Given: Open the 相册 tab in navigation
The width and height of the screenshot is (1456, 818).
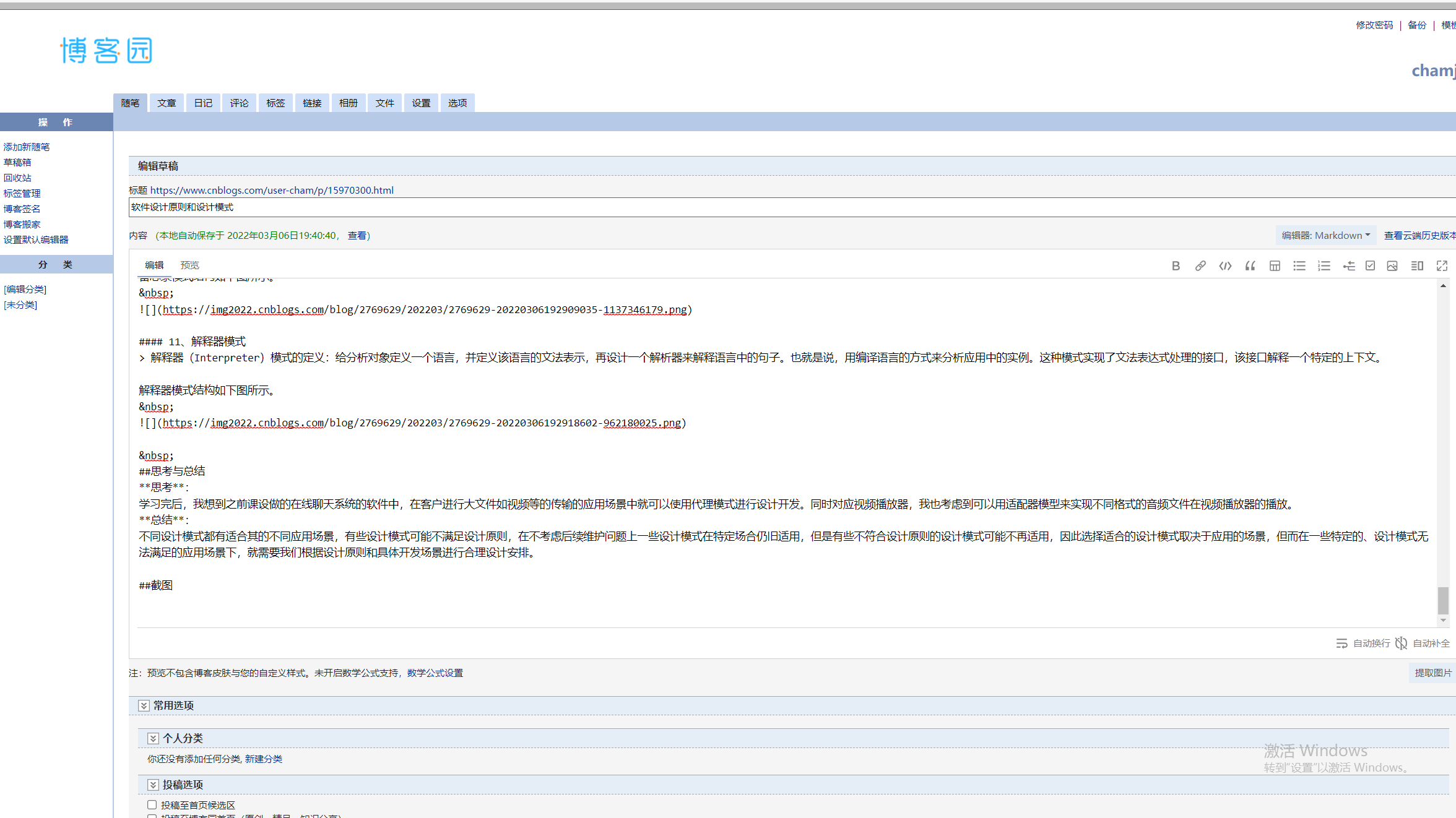Looking at the screenshot, I should pos(348,103).
